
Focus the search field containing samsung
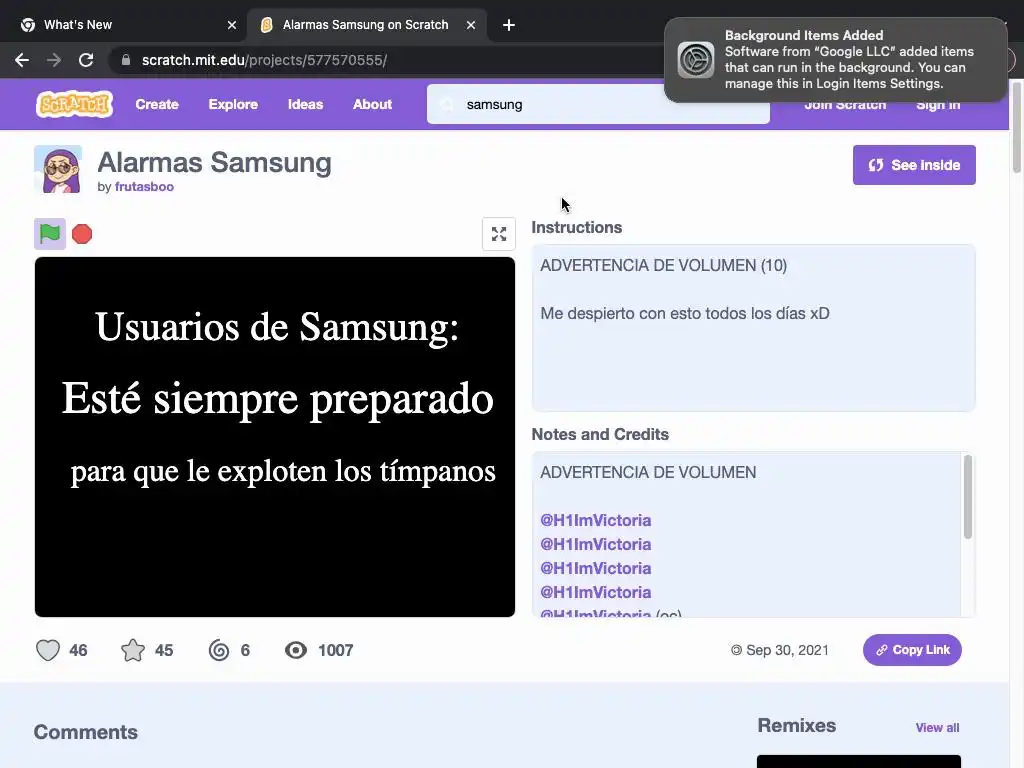pyautogui.click(x=598, y=104)
